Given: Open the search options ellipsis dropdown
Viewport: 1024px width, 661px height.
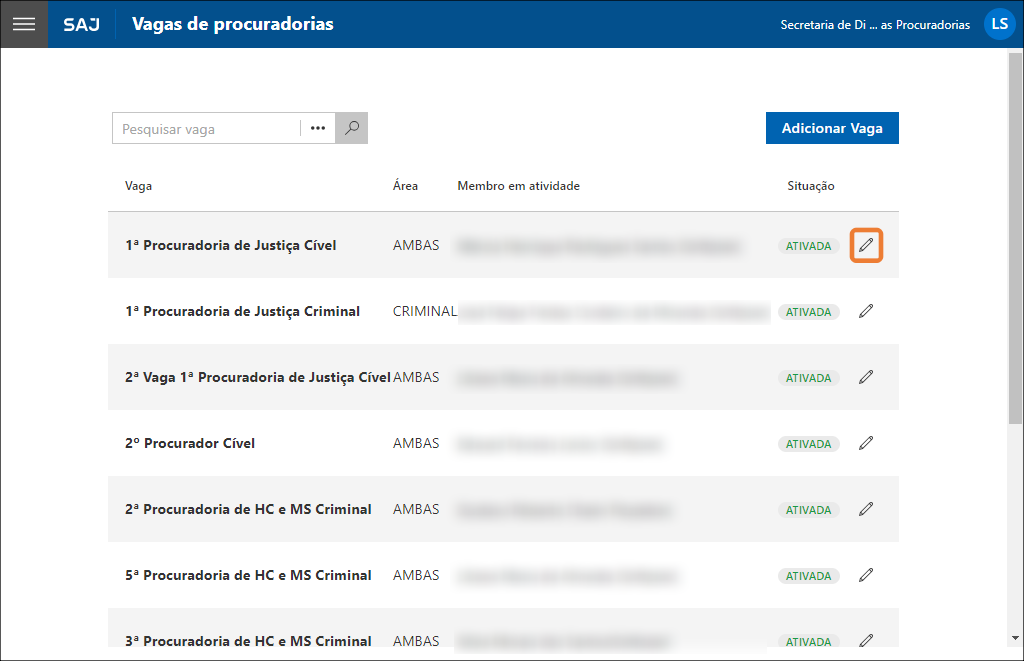Looking at the screenshot, I should point(317,128).
